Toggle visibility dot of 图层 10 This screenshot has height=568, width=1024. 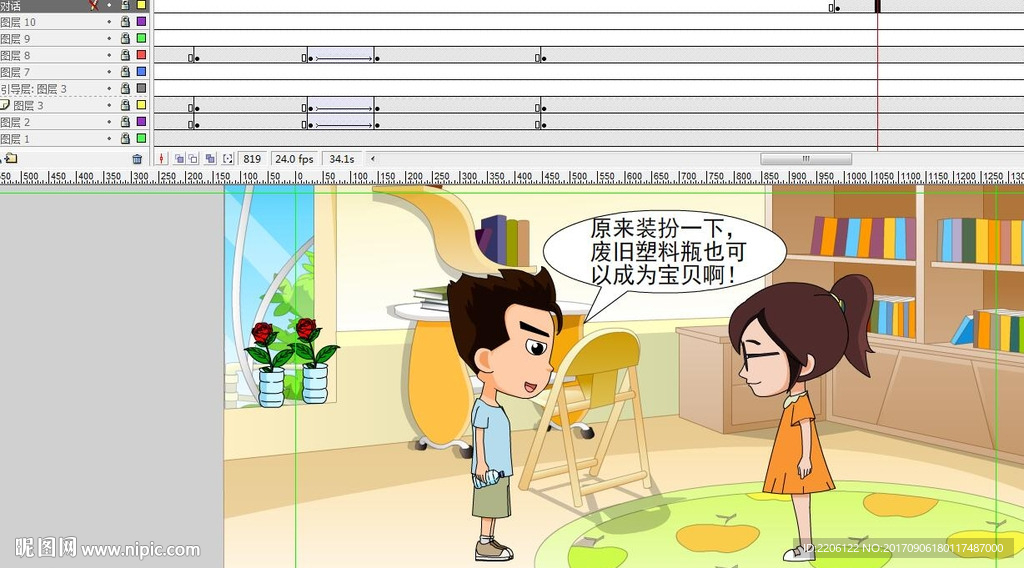(109, 22)
